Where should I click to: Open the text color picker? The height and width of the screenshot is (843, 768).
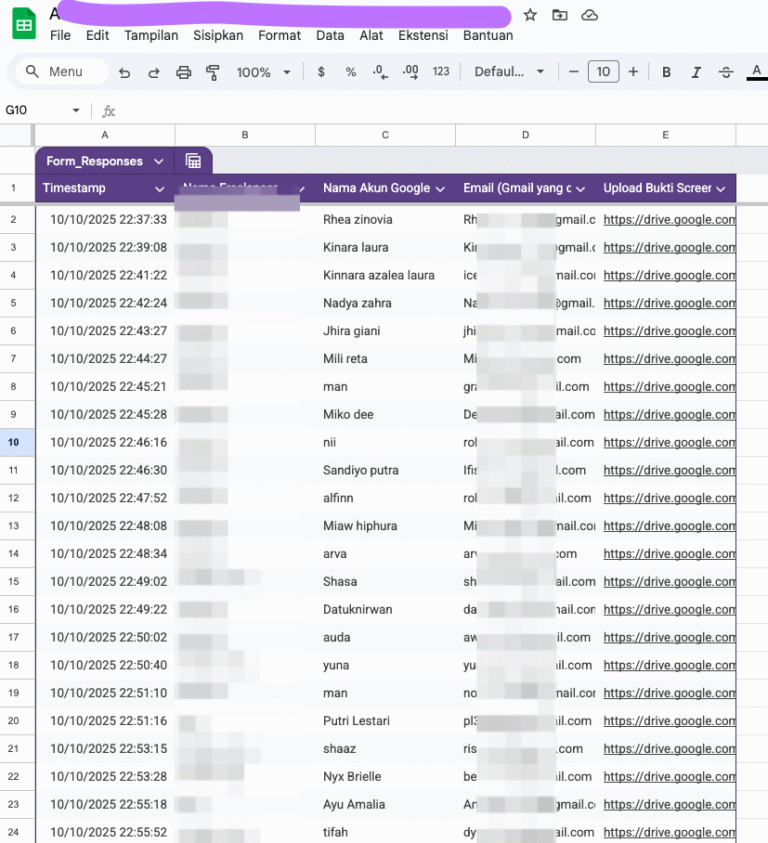(x=756, y=72)
